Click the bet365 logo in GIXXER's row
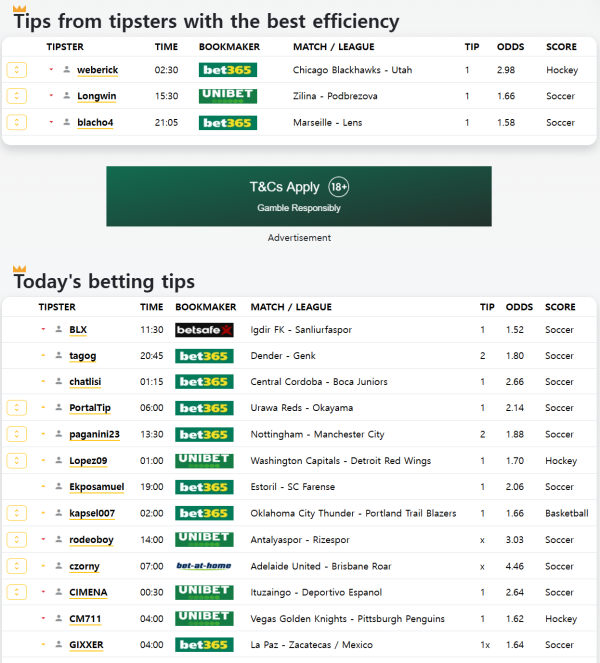 click(x=204, y=645)
